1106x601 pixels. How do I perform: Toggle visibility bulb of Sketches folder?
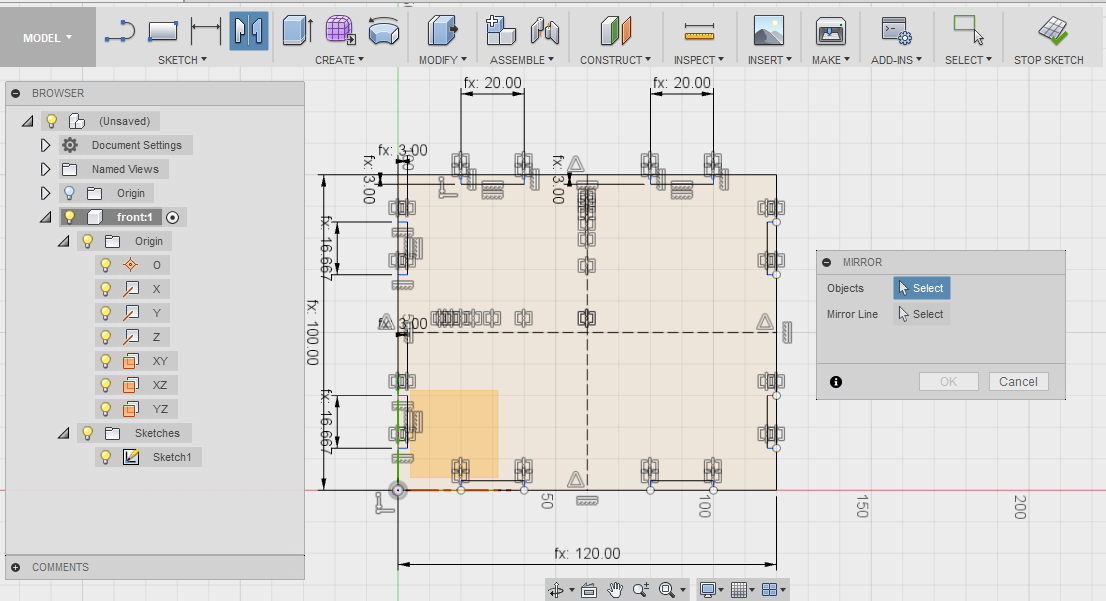pos(87,433)
